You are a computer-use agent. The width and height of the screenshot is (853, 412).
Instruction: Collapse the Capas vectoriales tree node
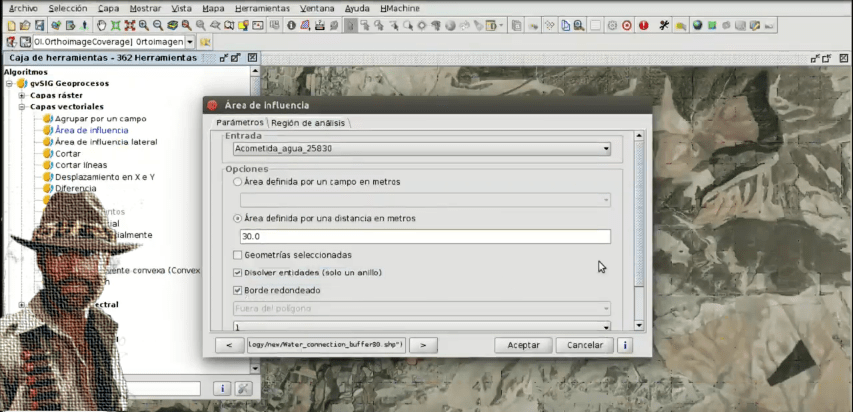pyautogui.click(x=22, y=107)
